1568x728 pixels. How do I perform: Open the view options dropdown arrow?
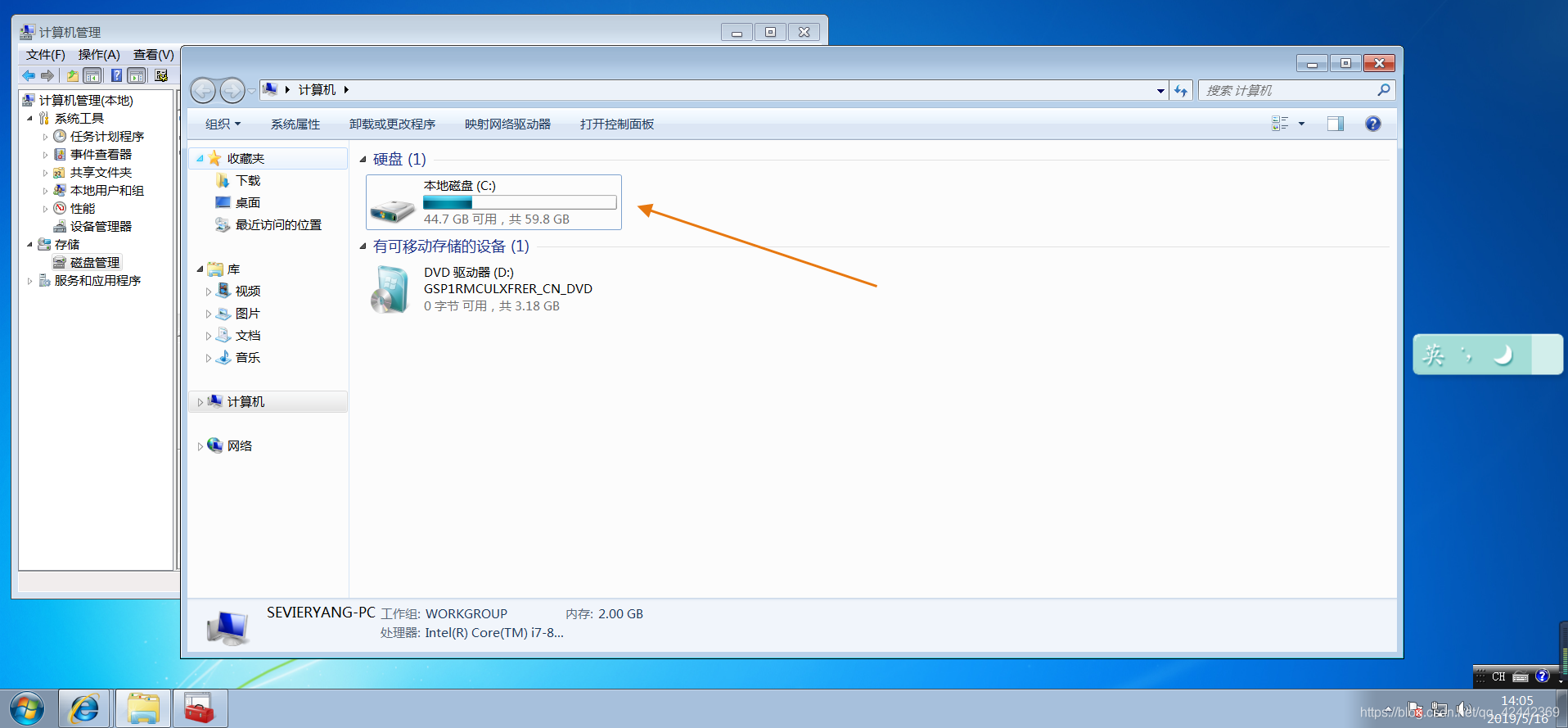(1301, 124)
